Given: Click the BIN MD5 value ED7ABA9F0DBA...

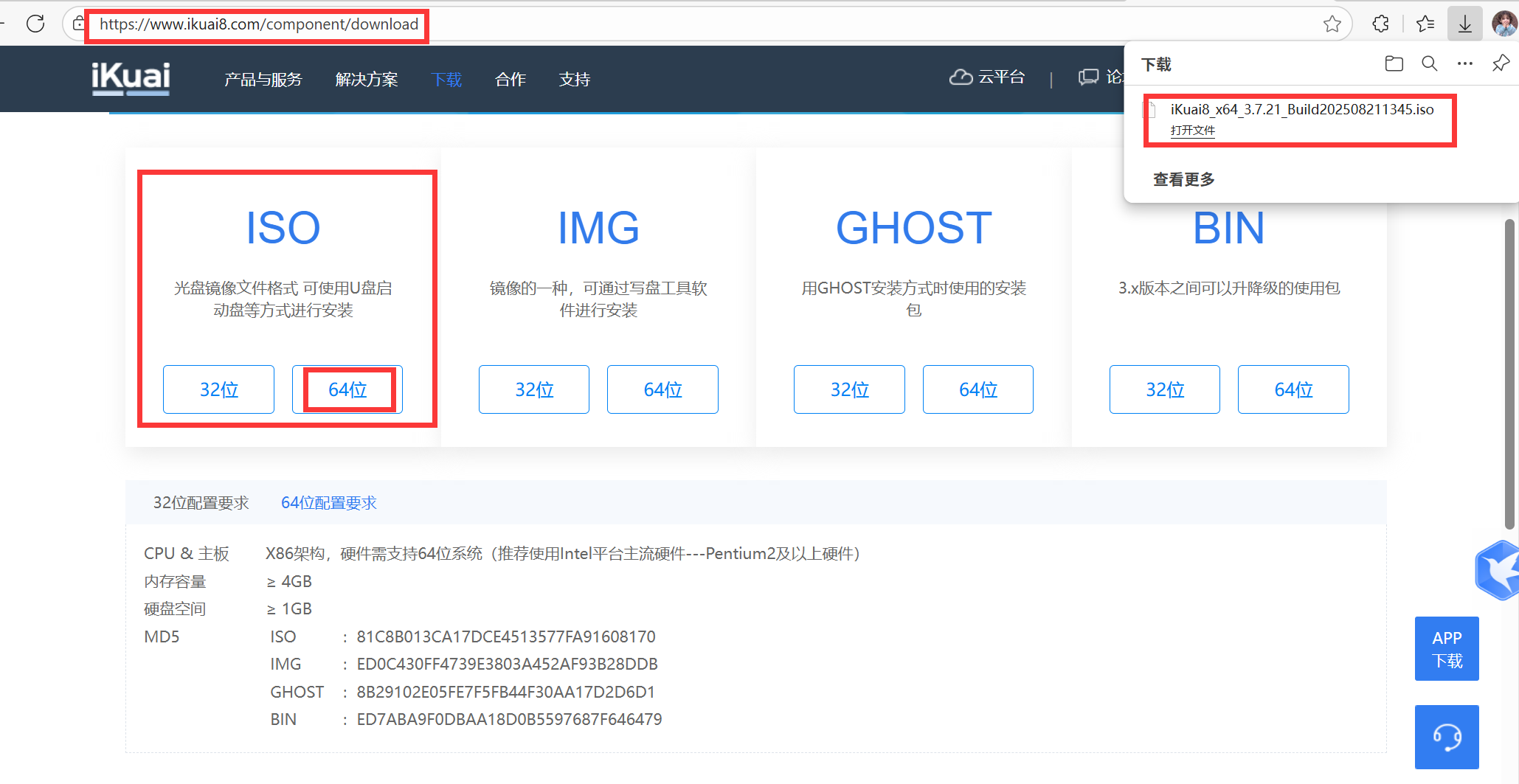Looking at the screenshot, I should [509, 719].
